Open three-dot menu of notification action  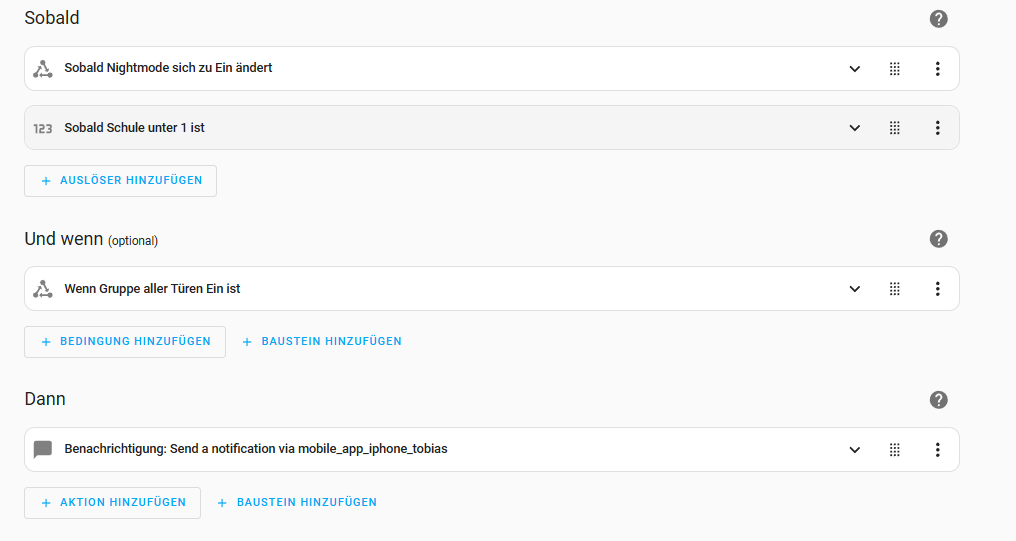[x=938, y=450]
